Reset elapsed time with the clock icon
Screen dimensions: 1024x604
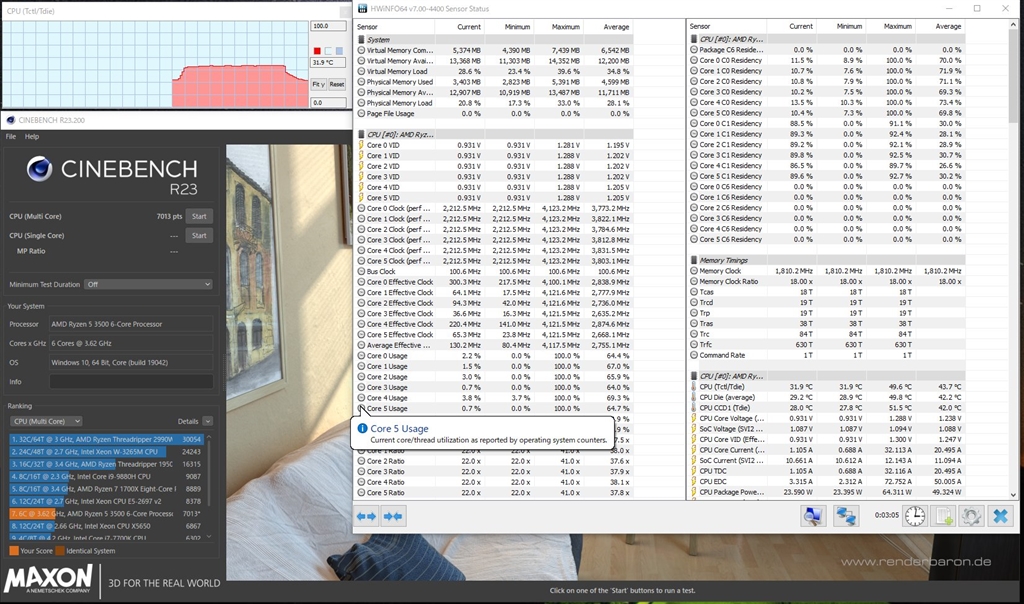915,516
